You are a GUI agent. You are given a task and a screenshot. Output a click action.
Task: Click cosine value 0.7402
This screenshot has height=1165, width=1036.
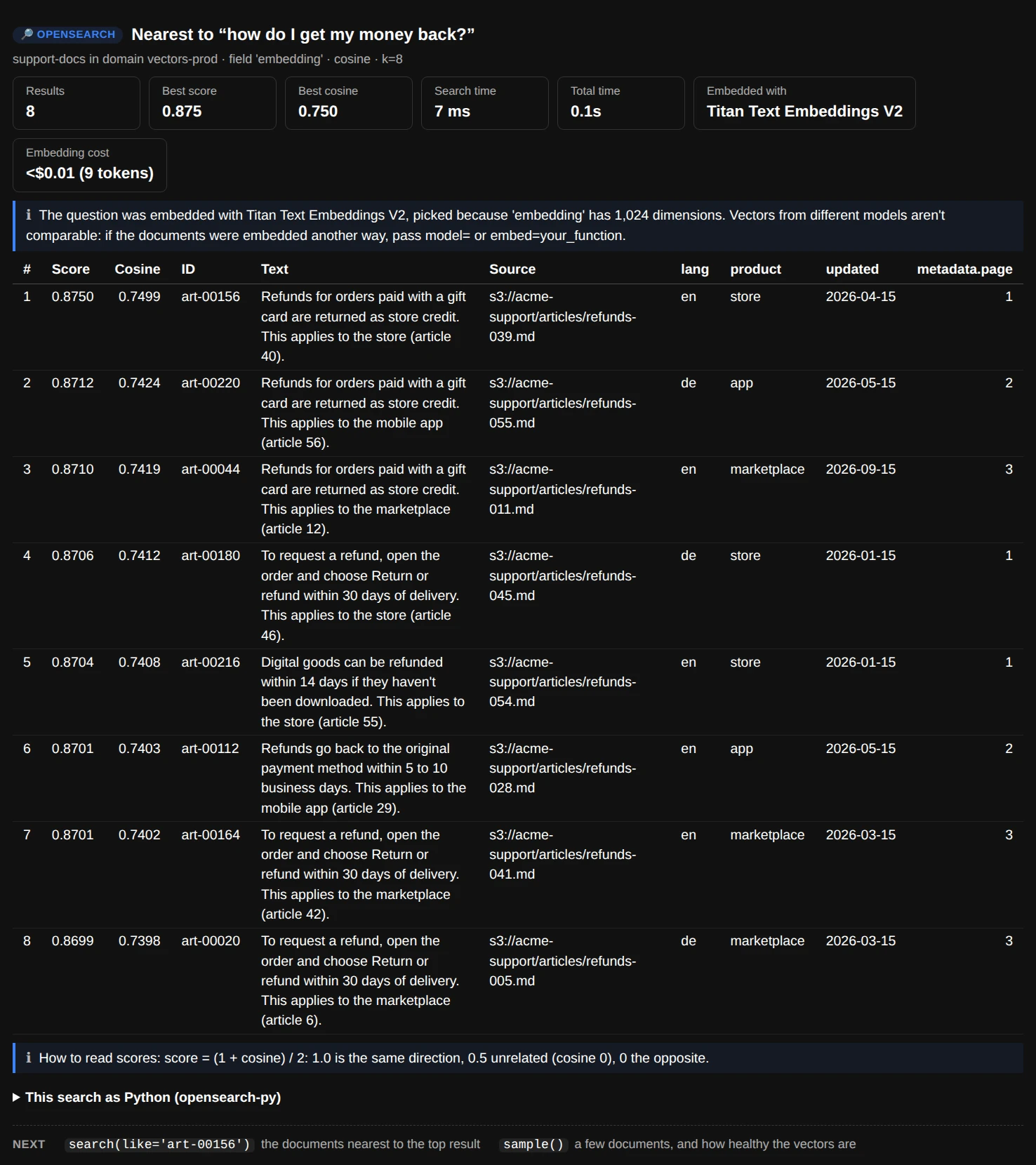point(139,835)
